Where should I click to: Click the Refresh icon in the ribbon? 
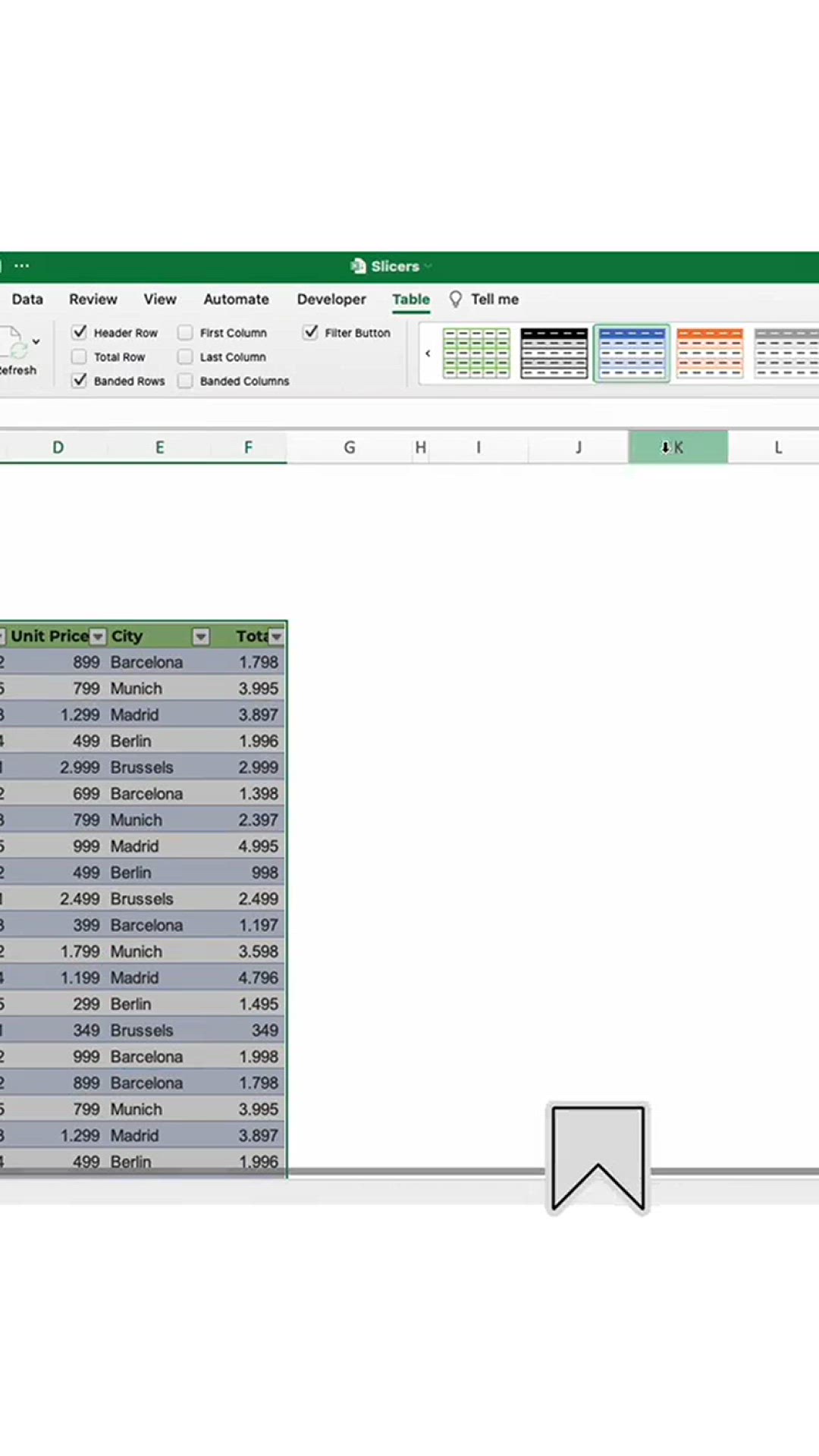point(15,344)
